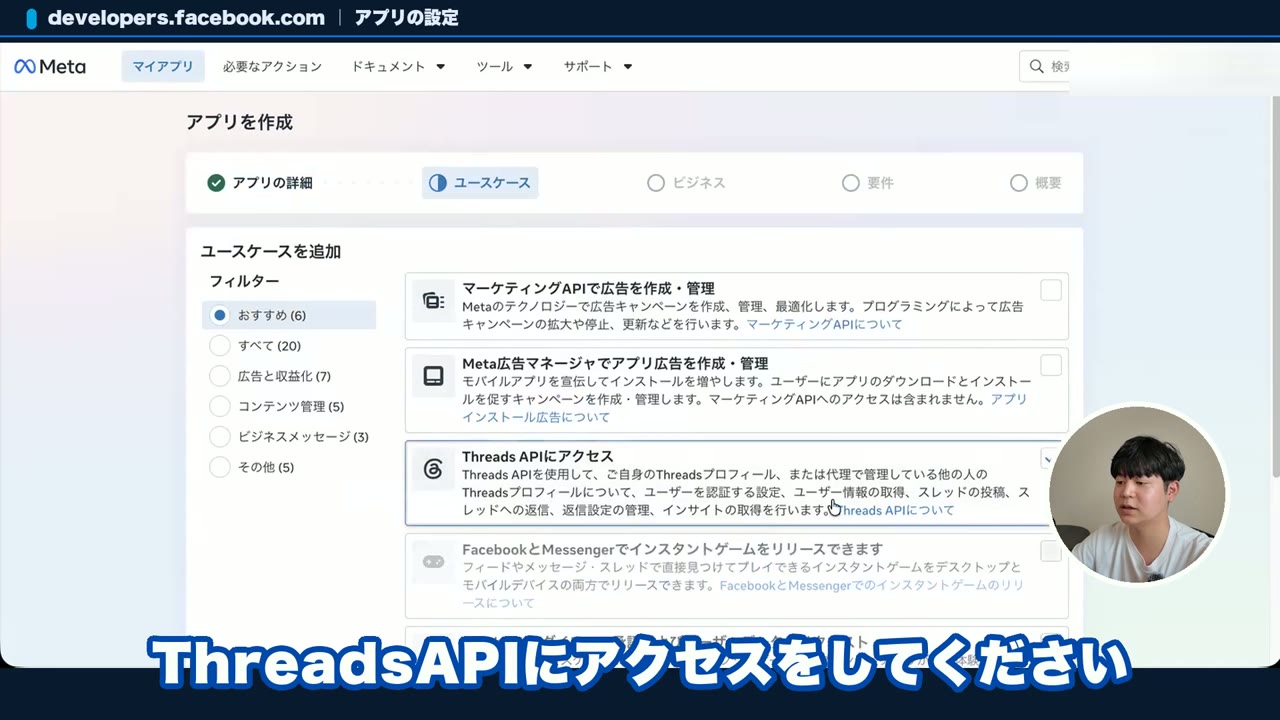Click the search magnifier icon
Screen dimensions: 1280x720
tap(1037, 67)
